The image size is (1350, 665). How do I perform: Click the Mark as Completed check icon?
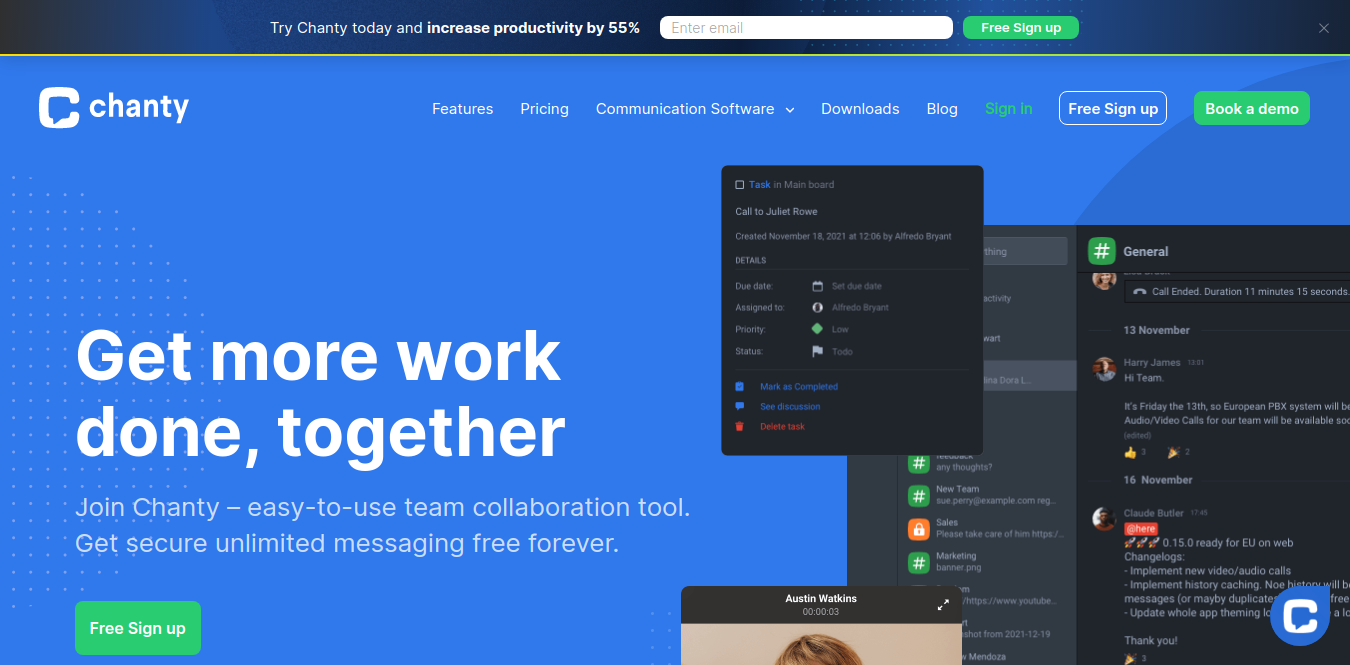click(740, 386)
